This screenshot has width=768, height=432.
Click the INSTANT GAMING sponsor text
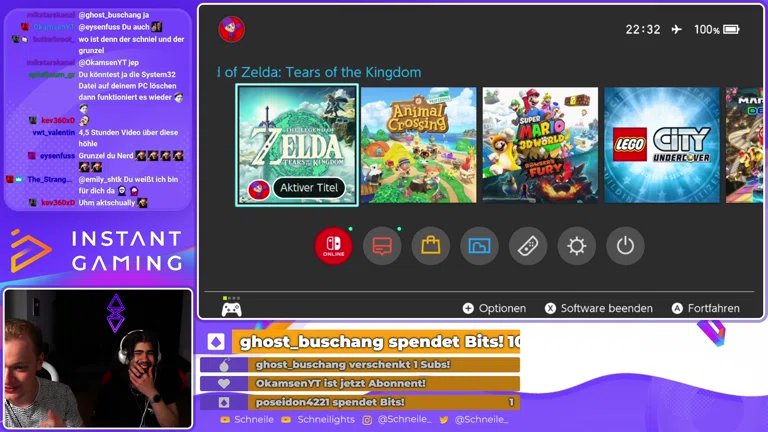127,251
